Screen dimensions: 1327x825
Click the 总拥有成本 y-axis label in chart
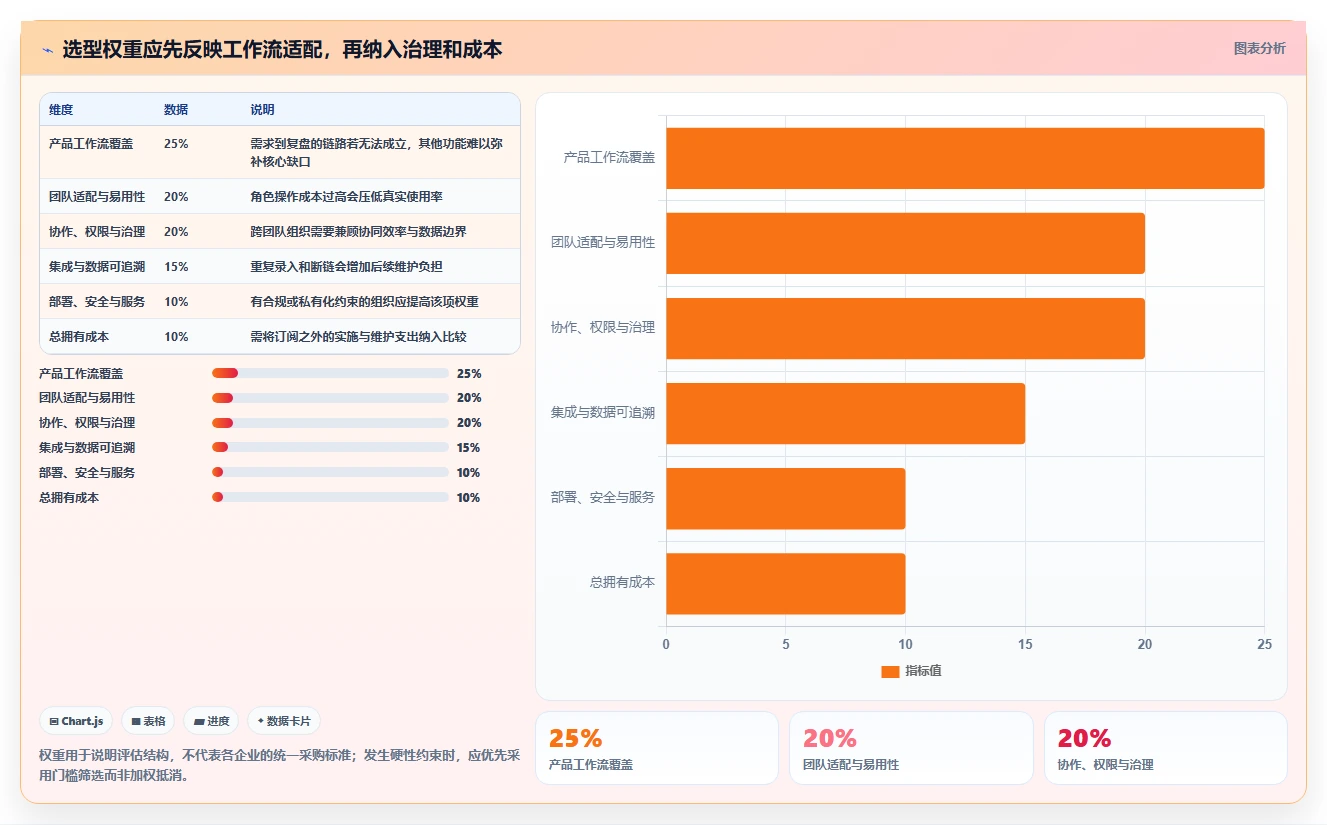(622, 583)
